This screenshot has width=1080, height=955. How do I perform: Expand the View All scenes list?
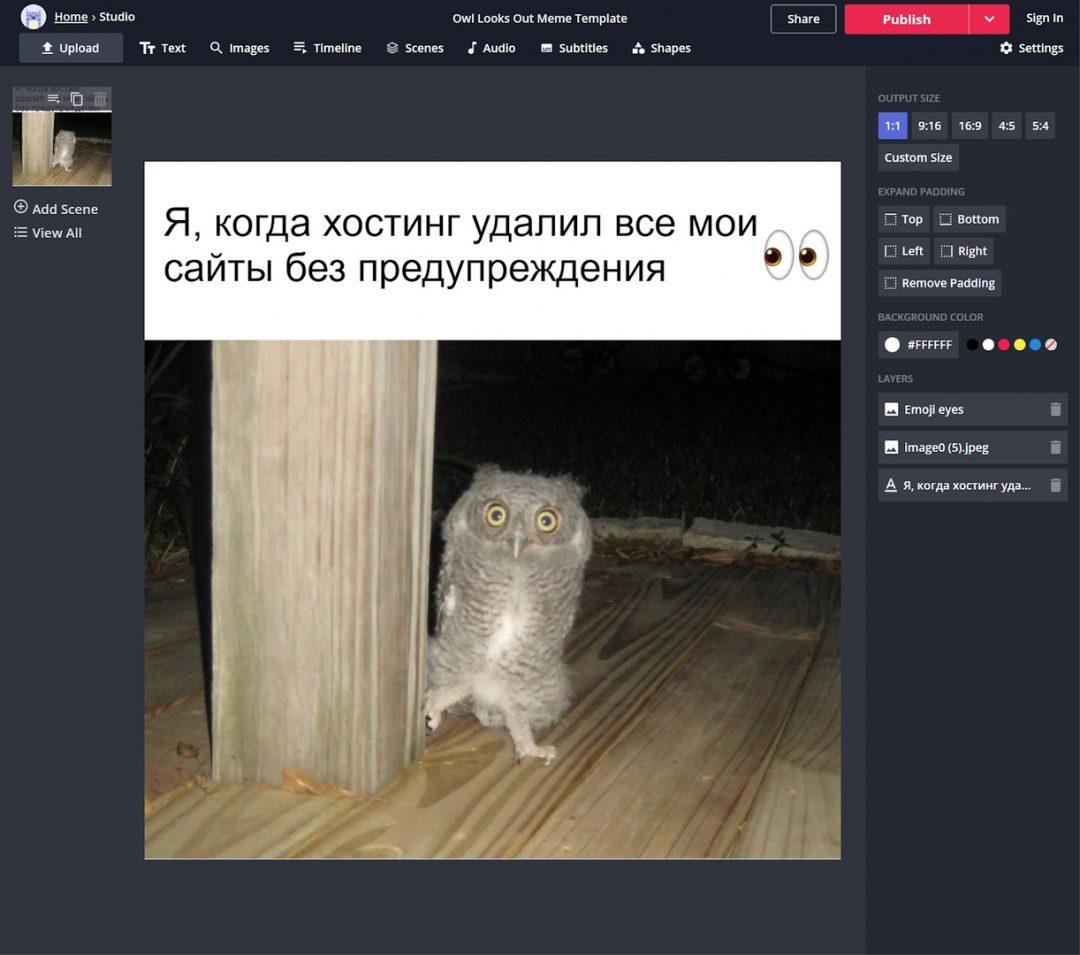click(48, 232)
